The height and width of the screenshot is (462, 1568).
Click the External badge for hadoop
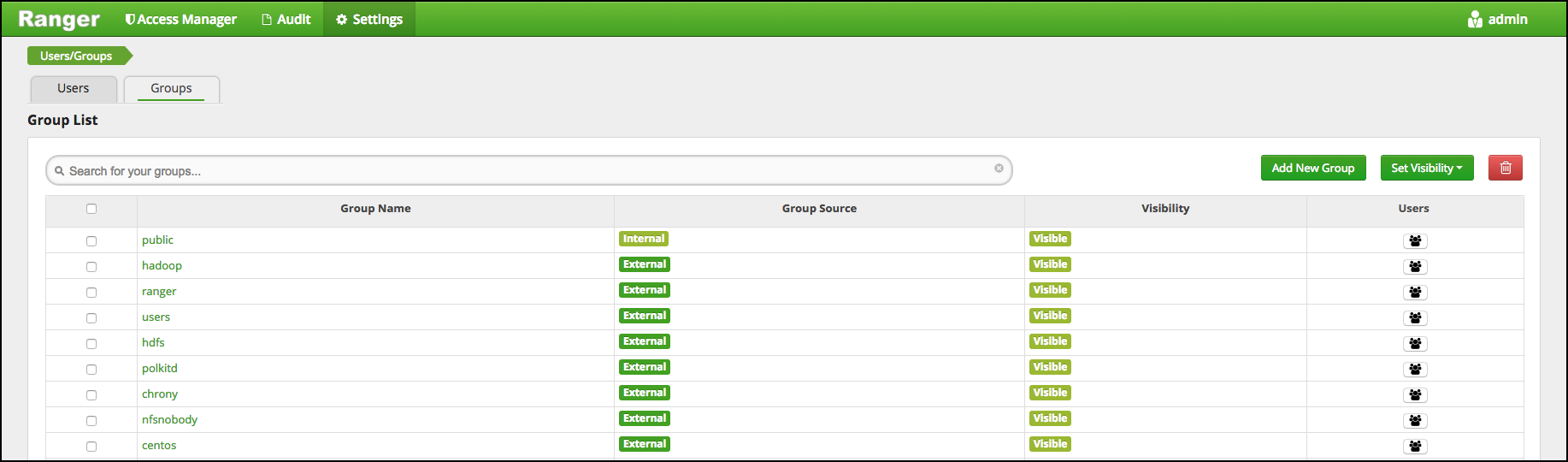(645, 264)
